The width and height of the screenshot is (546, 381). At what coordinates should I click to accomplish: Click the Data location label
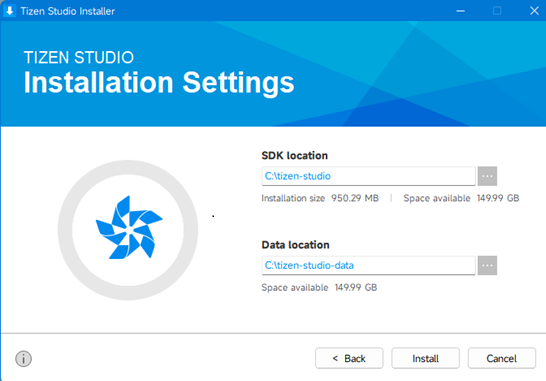click(x=295, y=245)
